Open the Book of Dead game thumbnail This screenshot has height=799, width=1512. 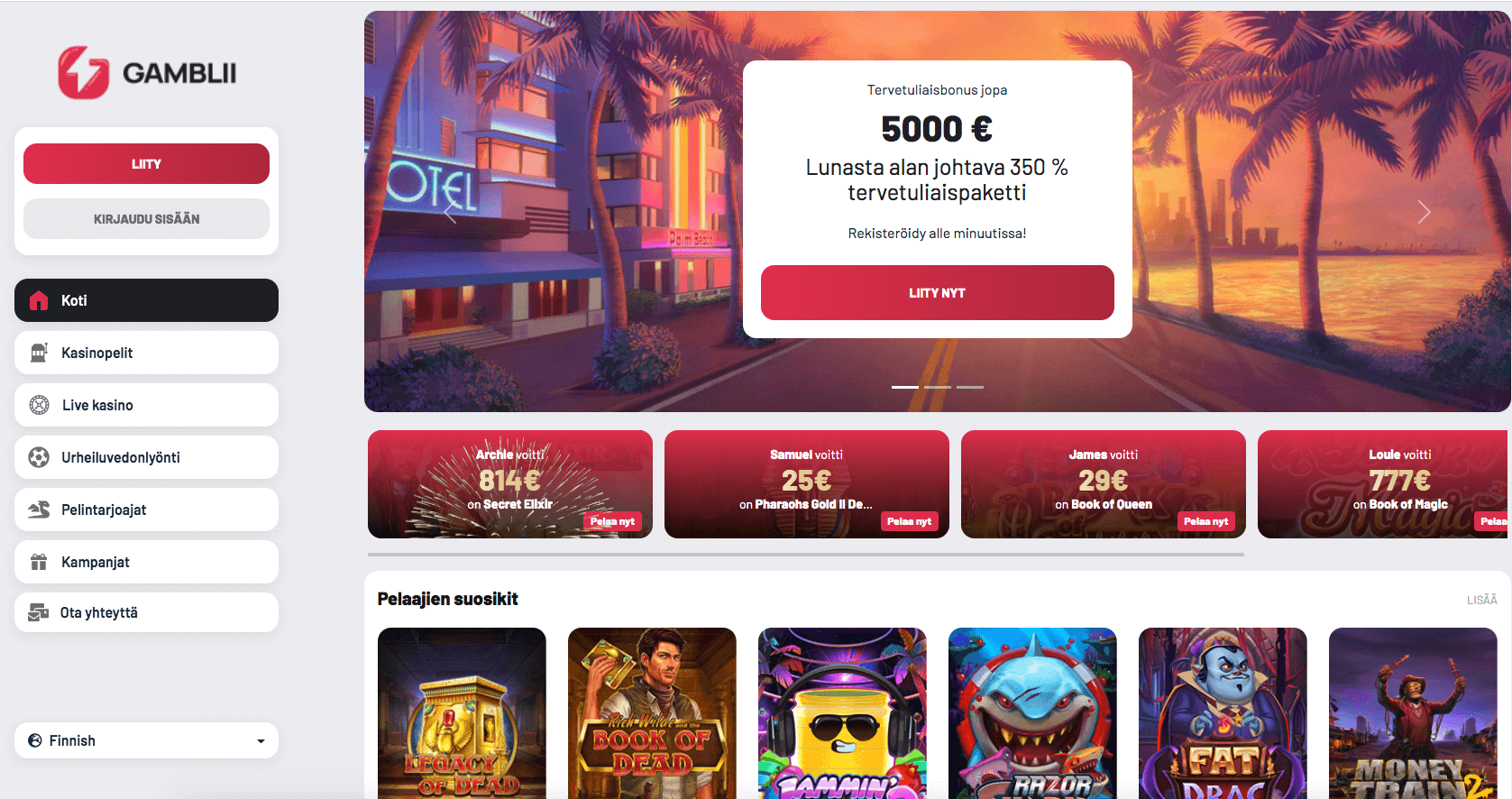coord(652,712)
